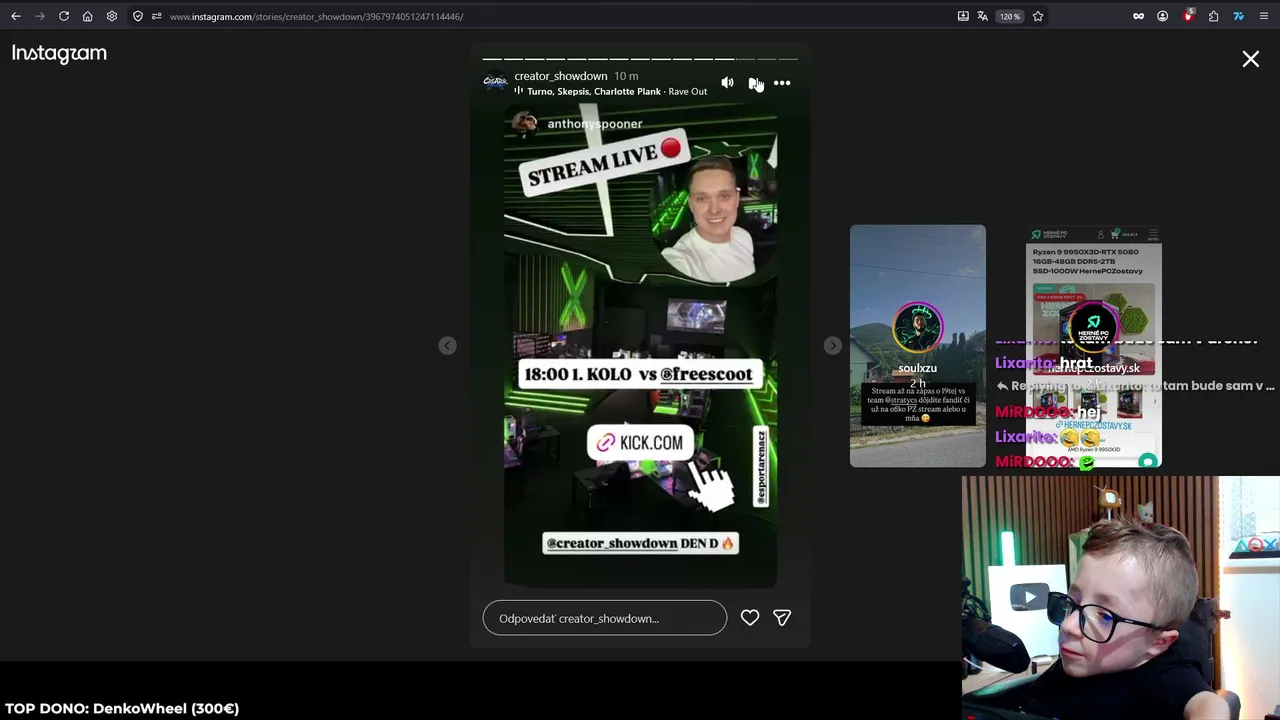Screen dimensions: 1280x720
Task: Jump to the first story segment bar
Action: point(492,60)
